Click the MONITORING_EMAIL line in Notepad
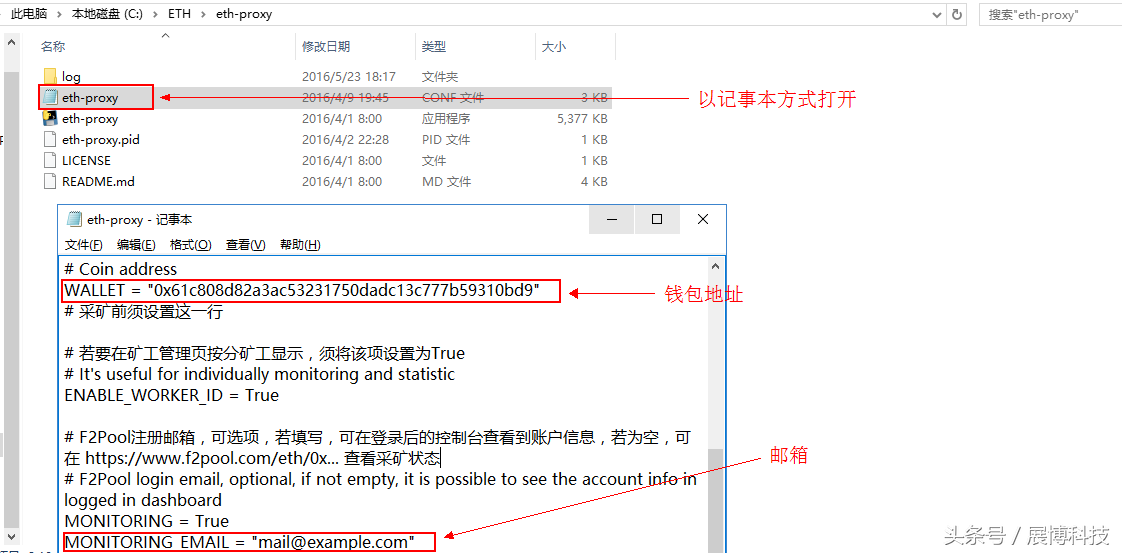The image size is (1122, 553). 240,542
